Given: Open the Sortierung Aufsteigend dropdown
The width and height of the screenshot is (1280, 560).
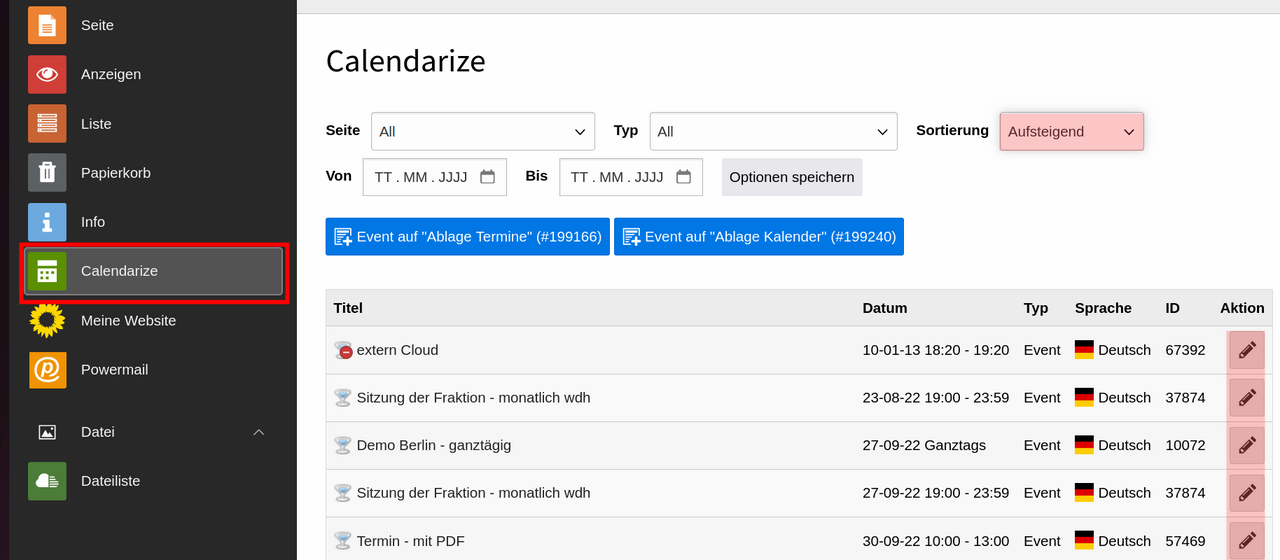Looking at the screenshot, I should tap(1071, 131).
